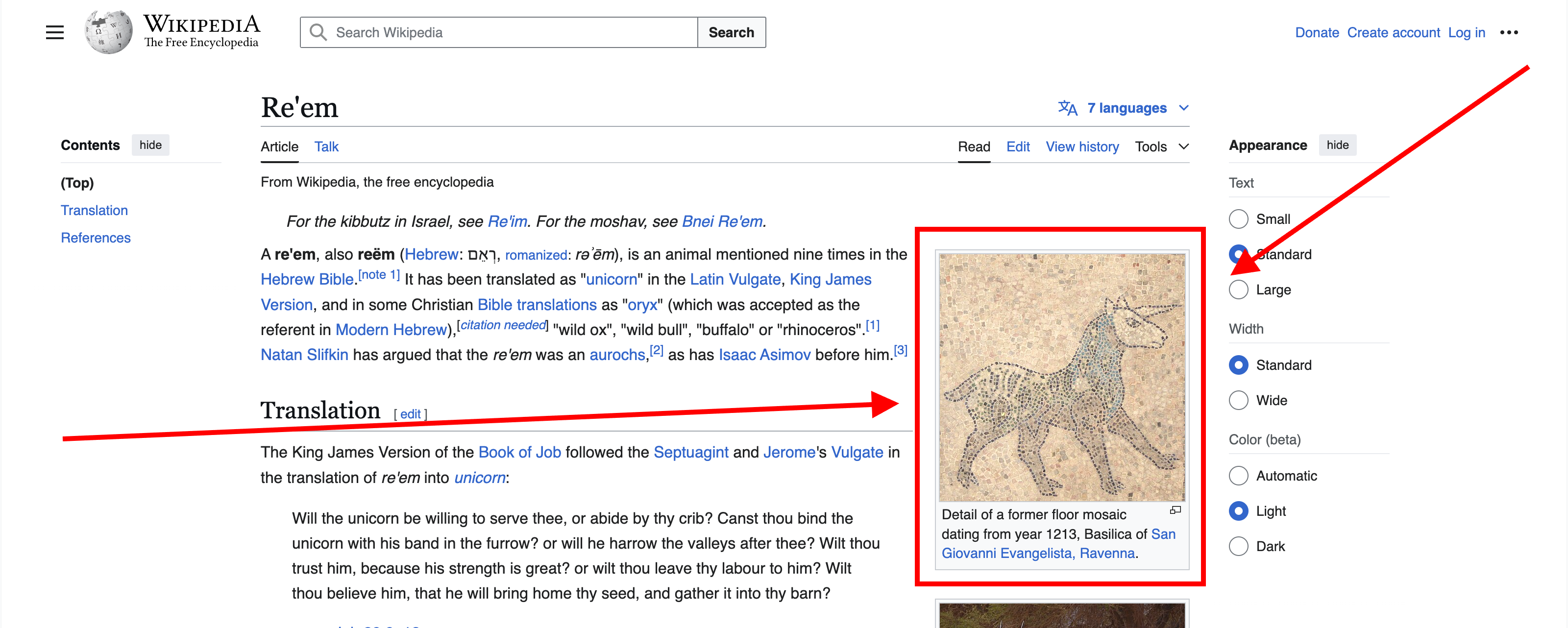Switch to the Article tab
This screenshot has height=628, width=1568.
point(279,146)
